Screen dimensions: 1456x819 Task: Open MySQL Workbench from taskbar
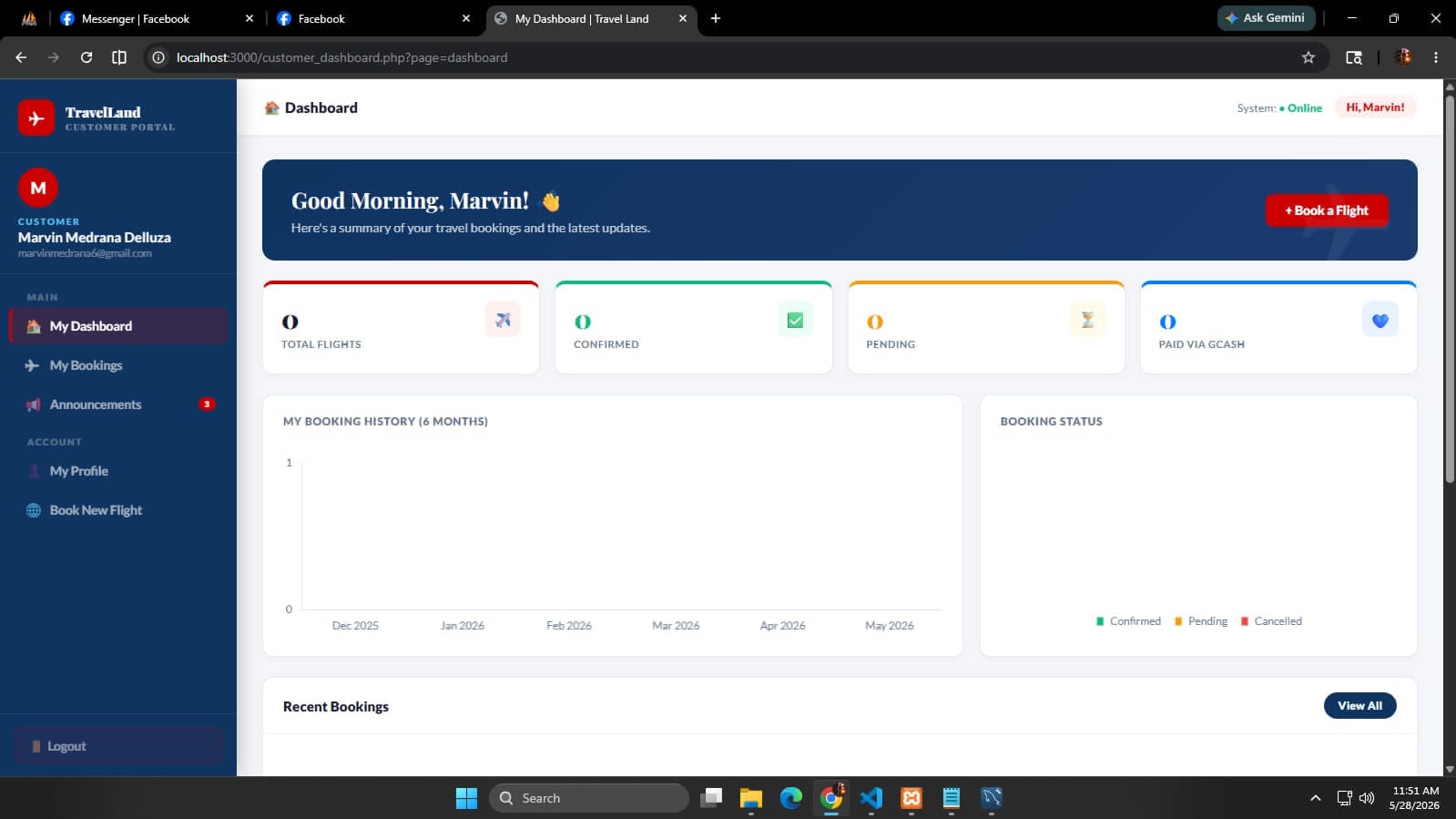point(992,798)
